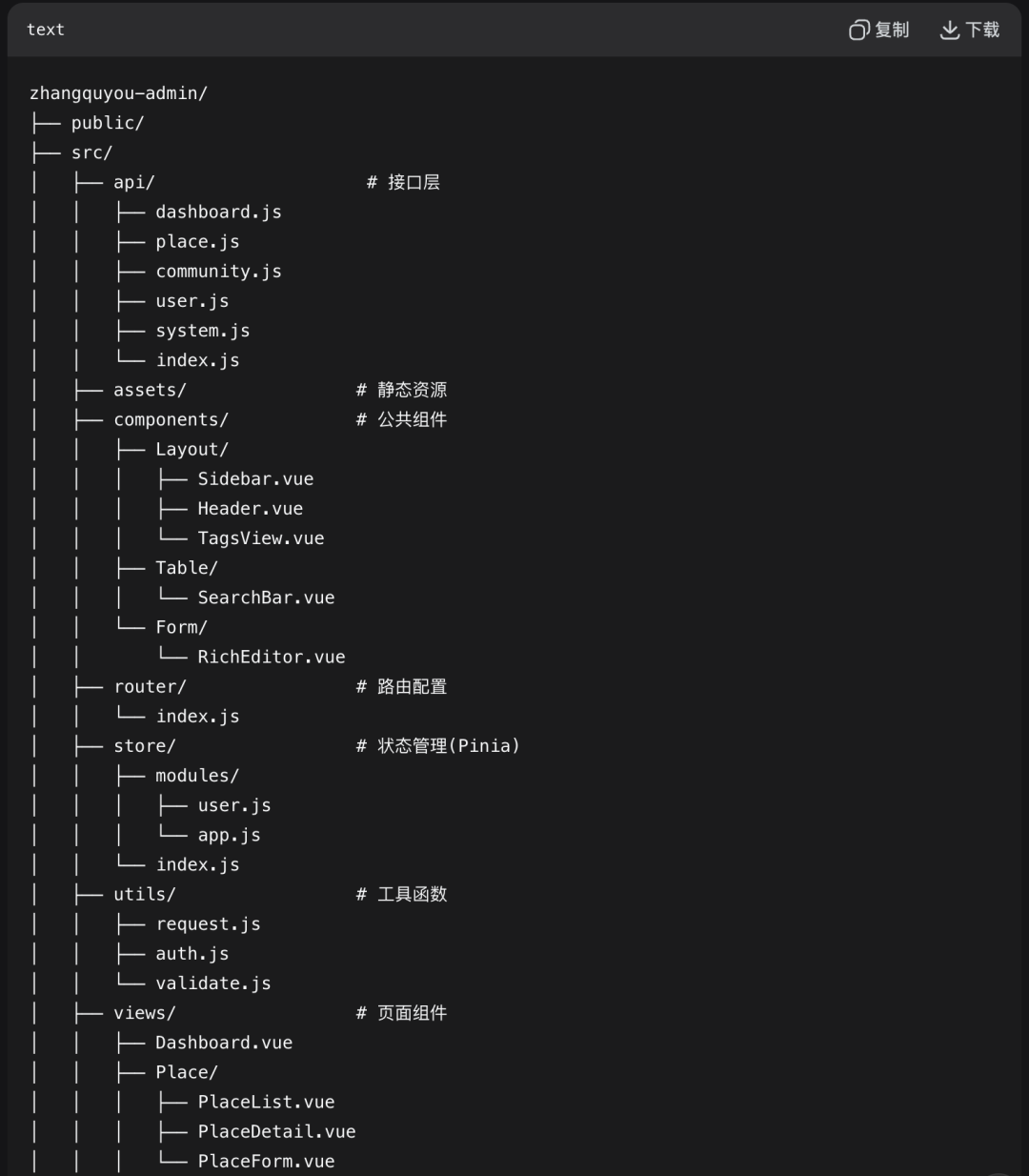Select the api/ folder line
The image size is (1029, 1176).
click(x=133, y=182)
